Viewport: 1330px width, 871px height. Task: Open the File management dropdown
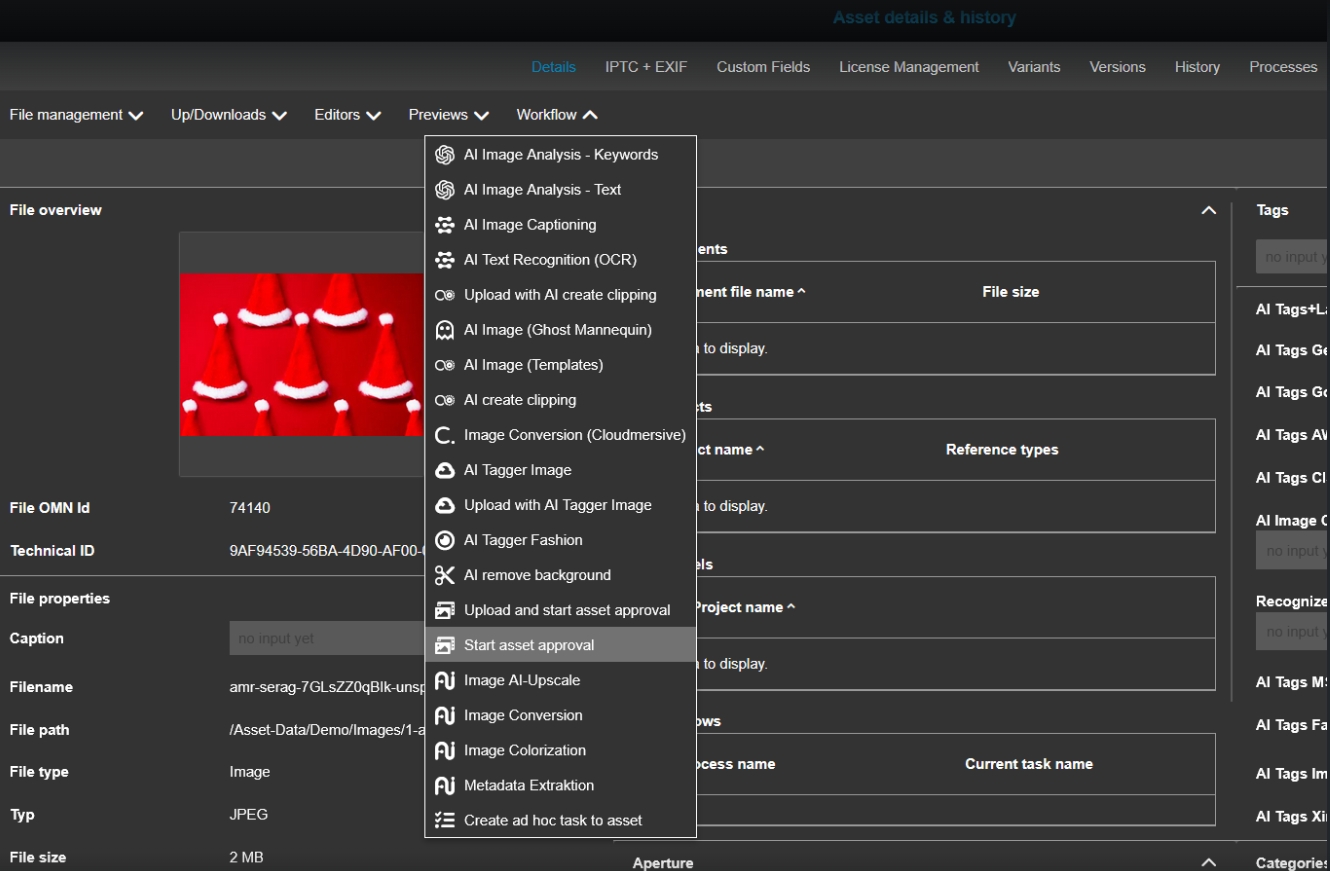[x=76, y=115]
